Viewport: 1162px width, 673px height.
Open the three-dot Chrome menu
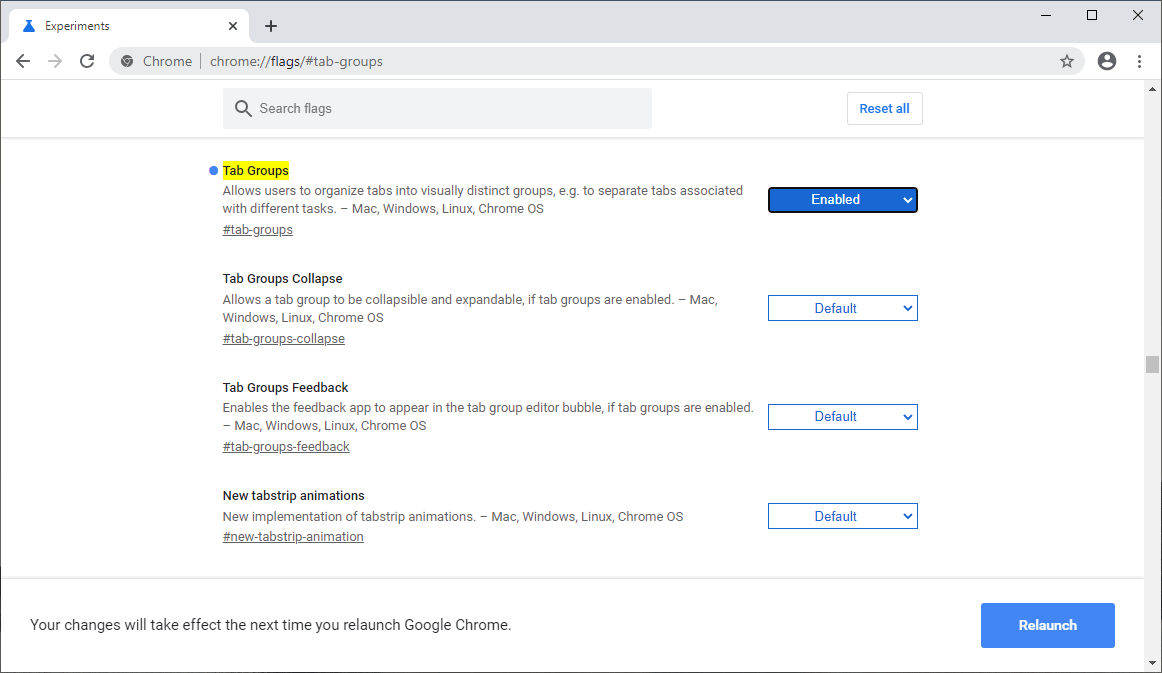[x=1140, y=61]
